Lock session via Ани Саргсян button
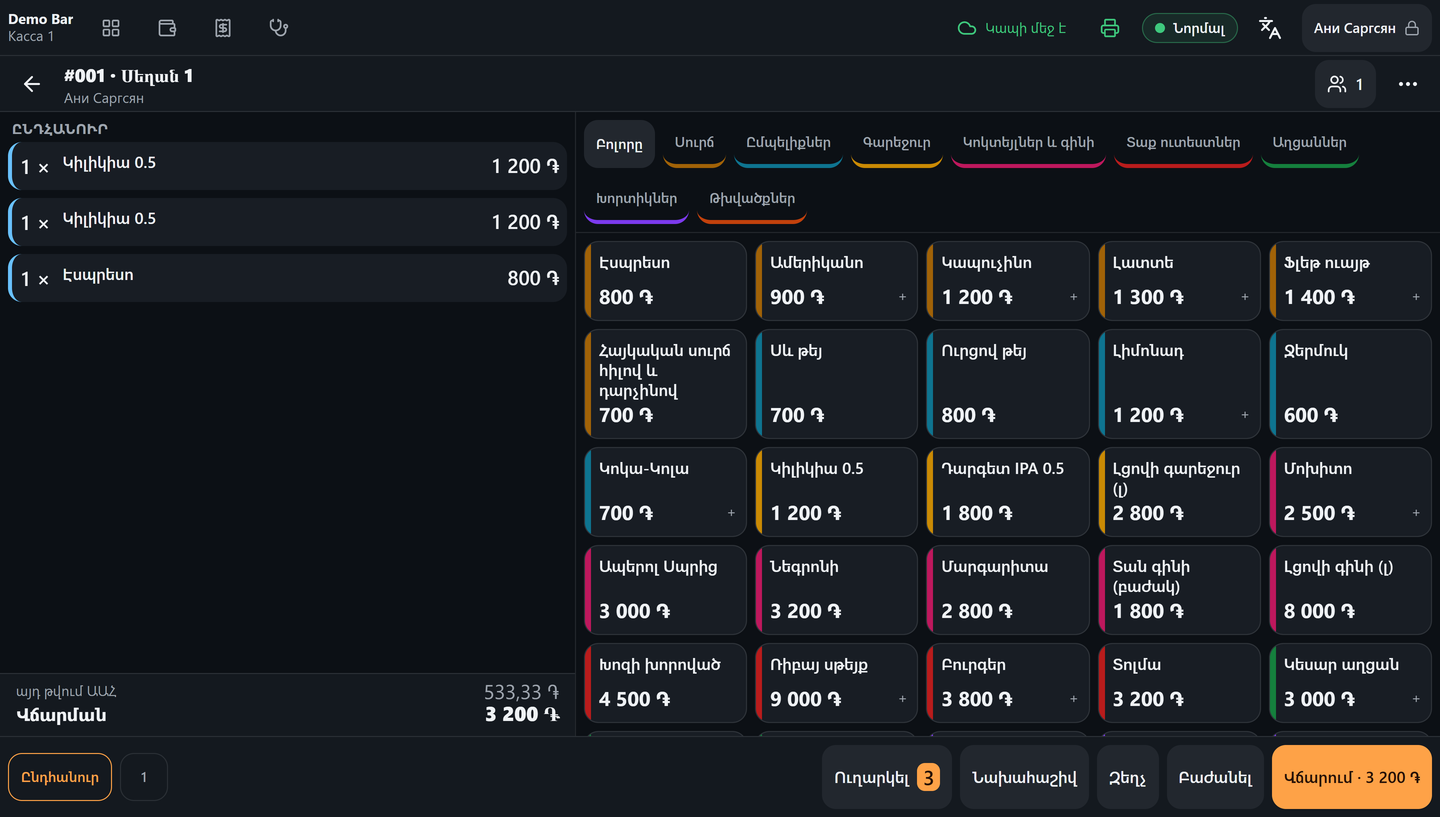The width and height of the screenshot is (1440, 817). [x=1367, y=28]
